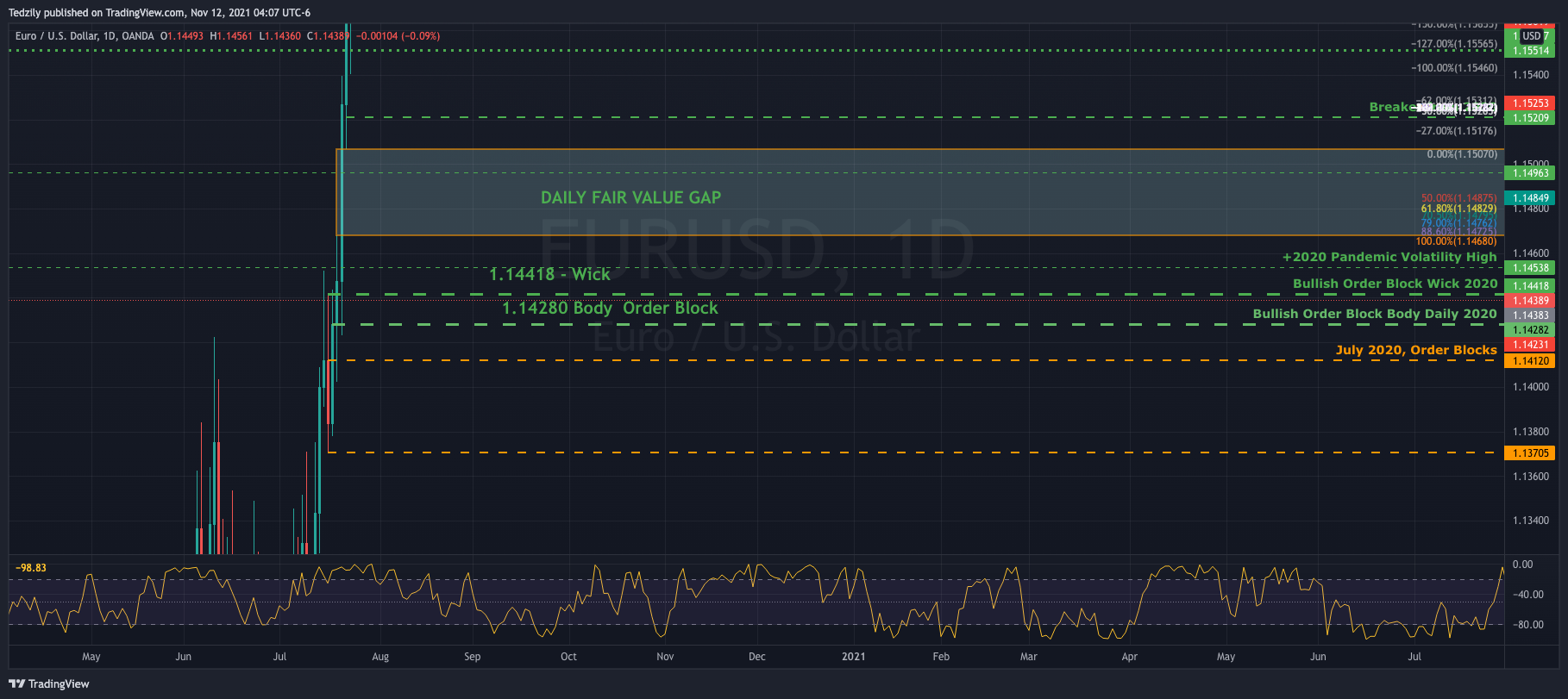Click the -40.00 oscillator axis tick
The height and width of the screenshot is (699, 1568).
click(x=1528, y=595)
